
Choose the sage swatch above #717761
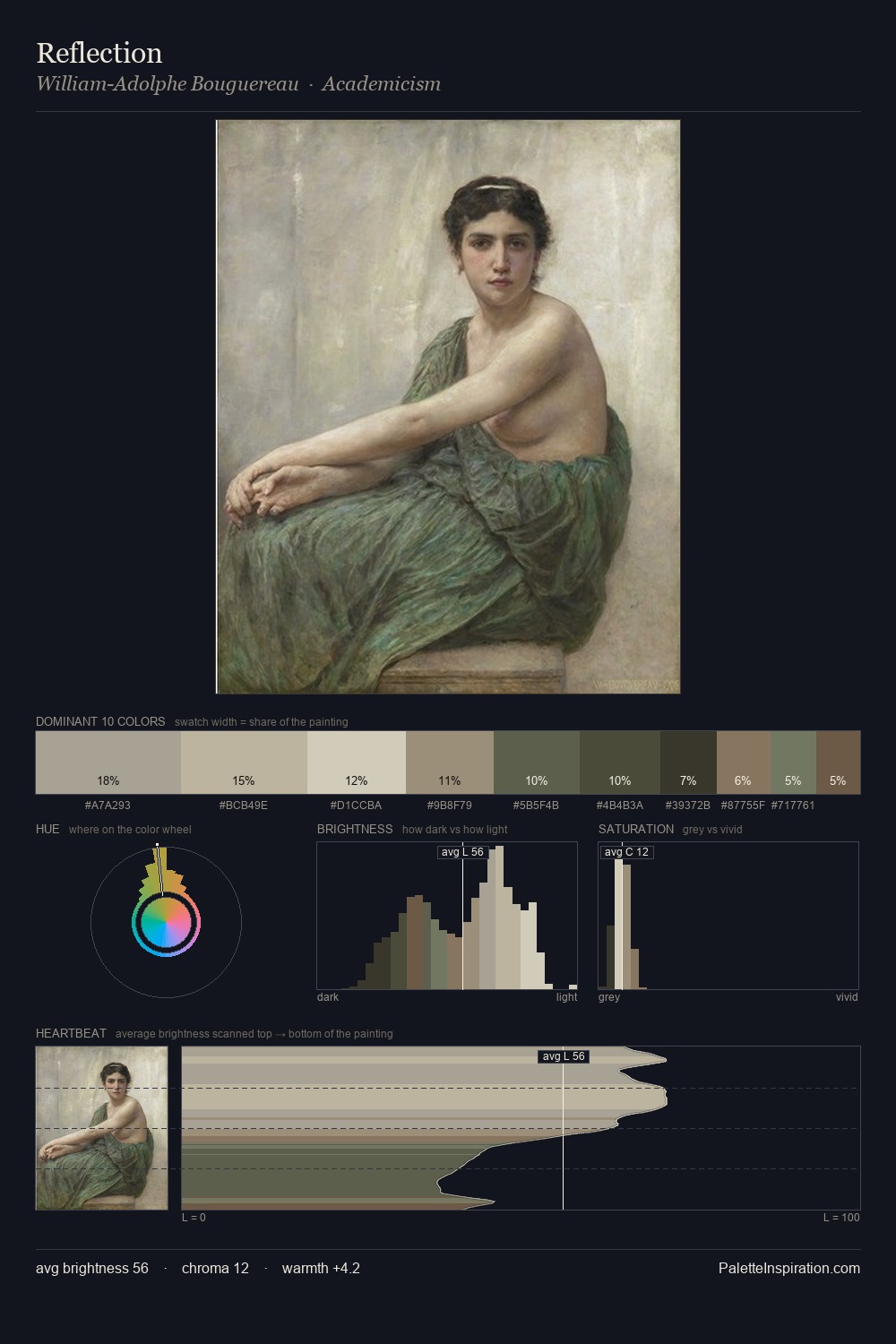point(793,762)
